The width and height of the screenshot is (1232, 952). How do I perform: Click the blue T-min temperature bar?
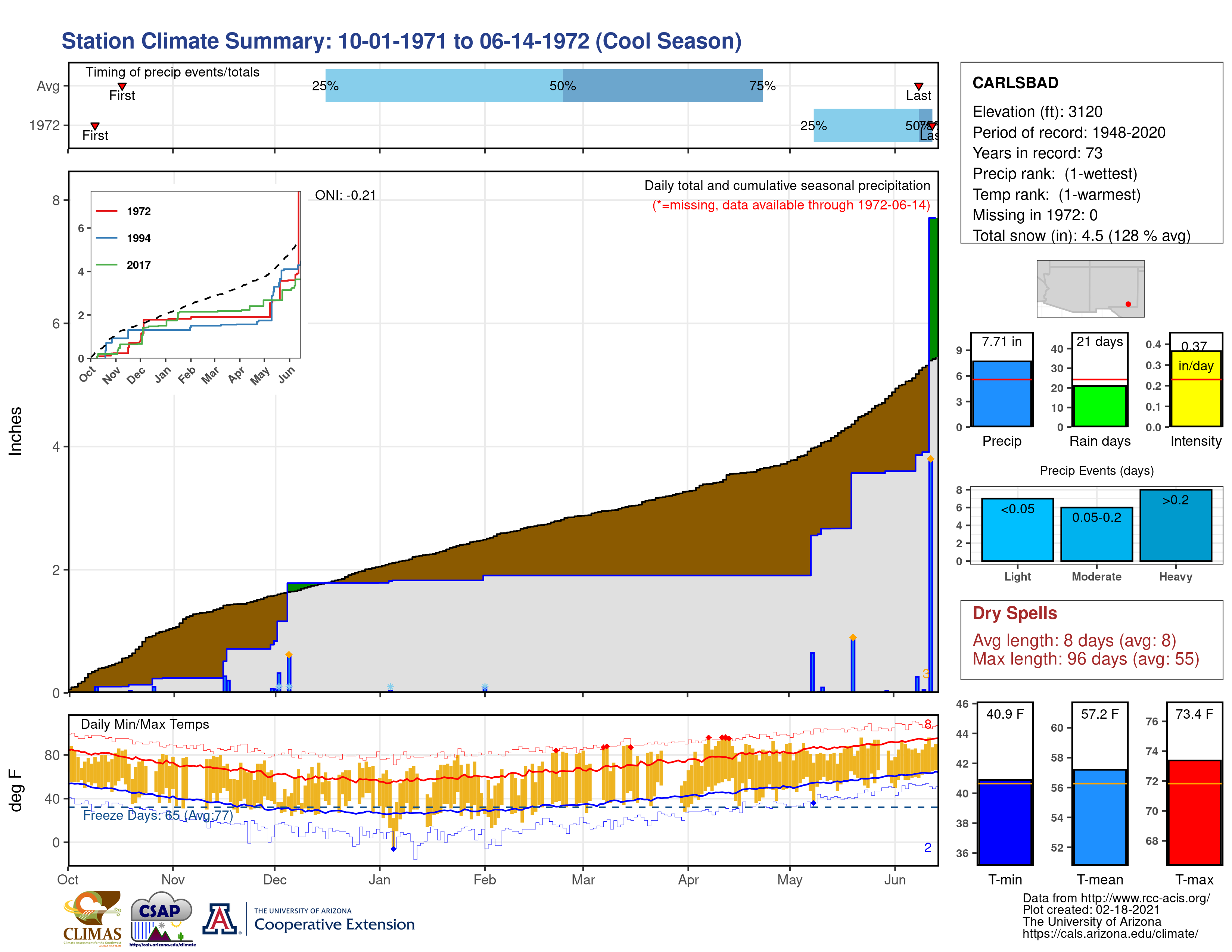point(1005,822)
